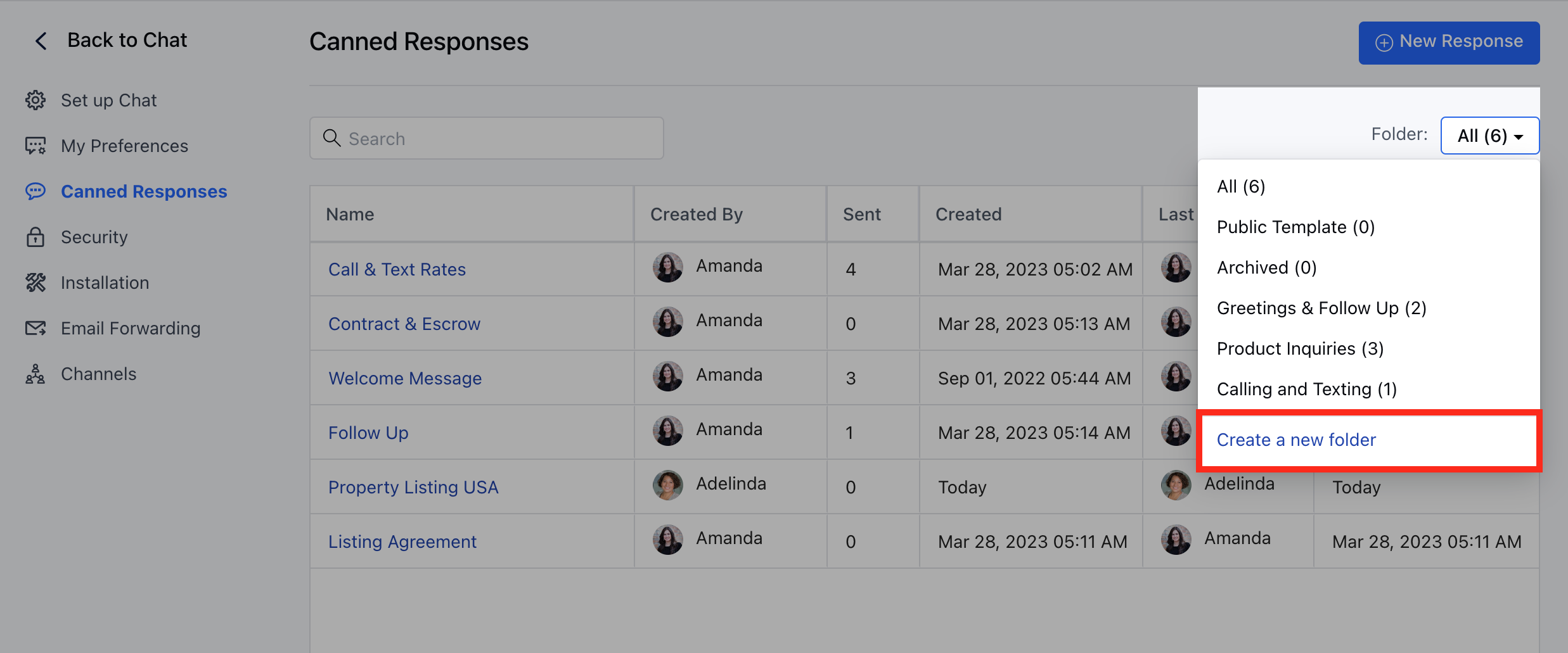The width and height of the screenshot is (1568, 653).
Task: Select the Email Forwarding envelope icon
Action: pos(35,327)
